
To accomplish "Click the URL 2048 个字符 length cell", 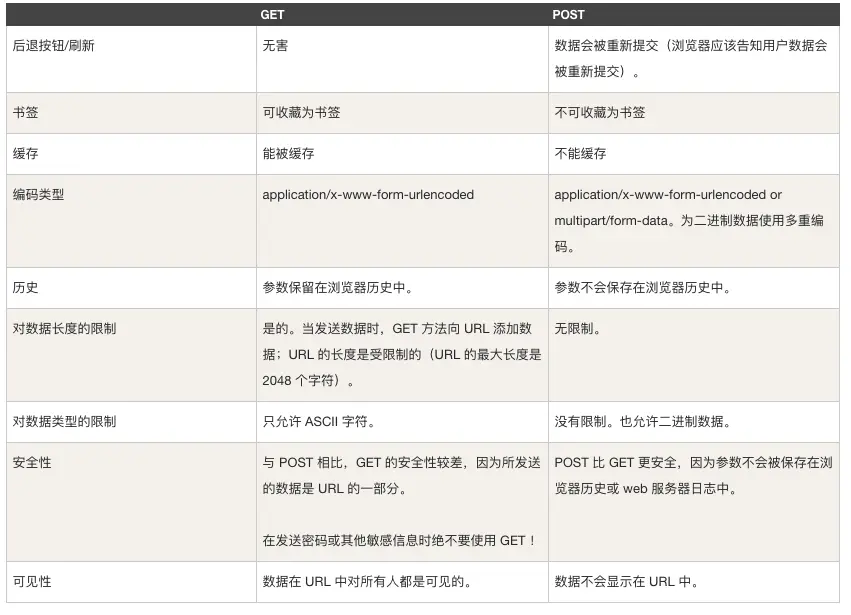I will [402, 354].
